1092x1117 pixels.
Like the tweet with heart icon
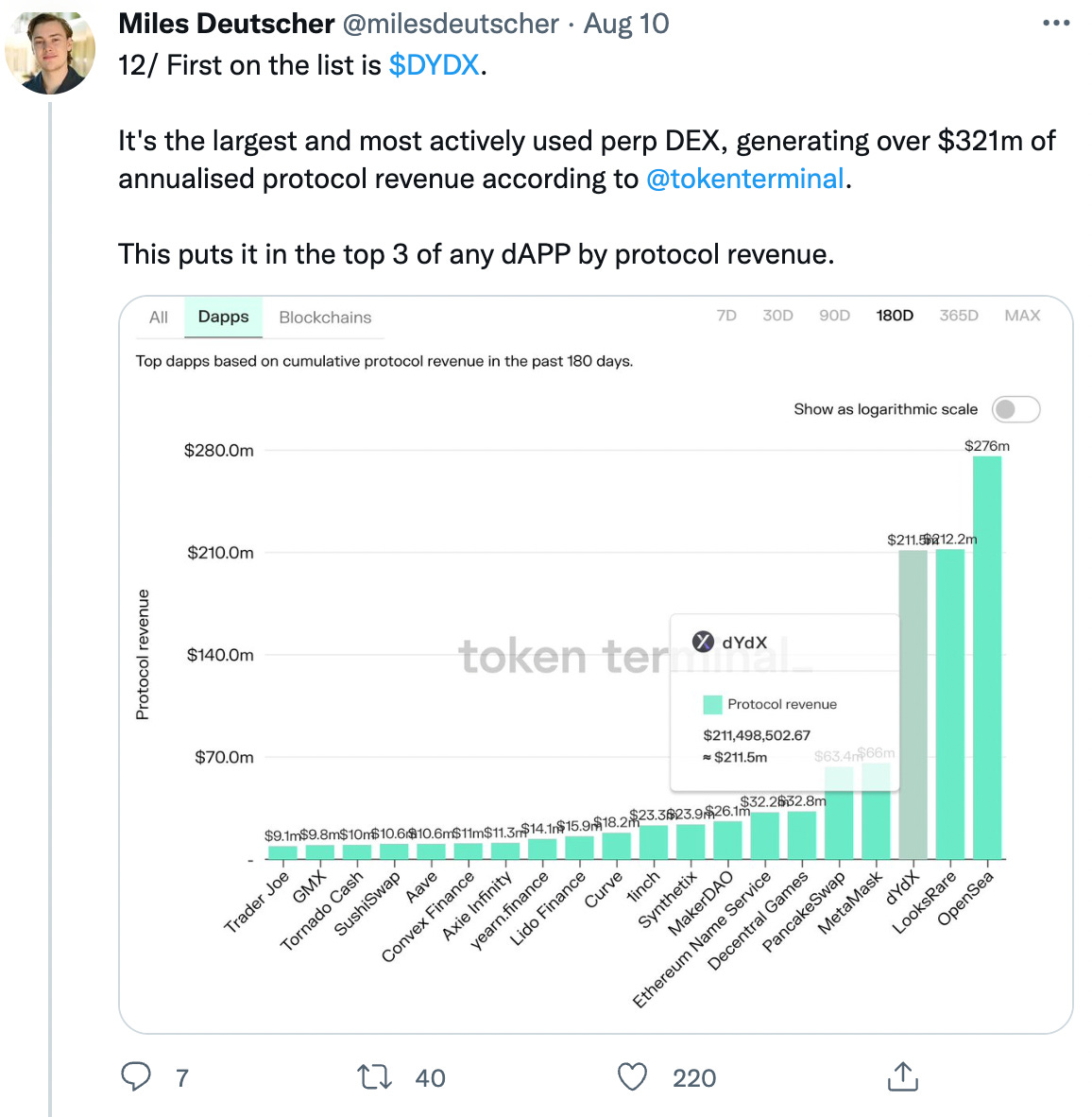tap(632, 1077)
